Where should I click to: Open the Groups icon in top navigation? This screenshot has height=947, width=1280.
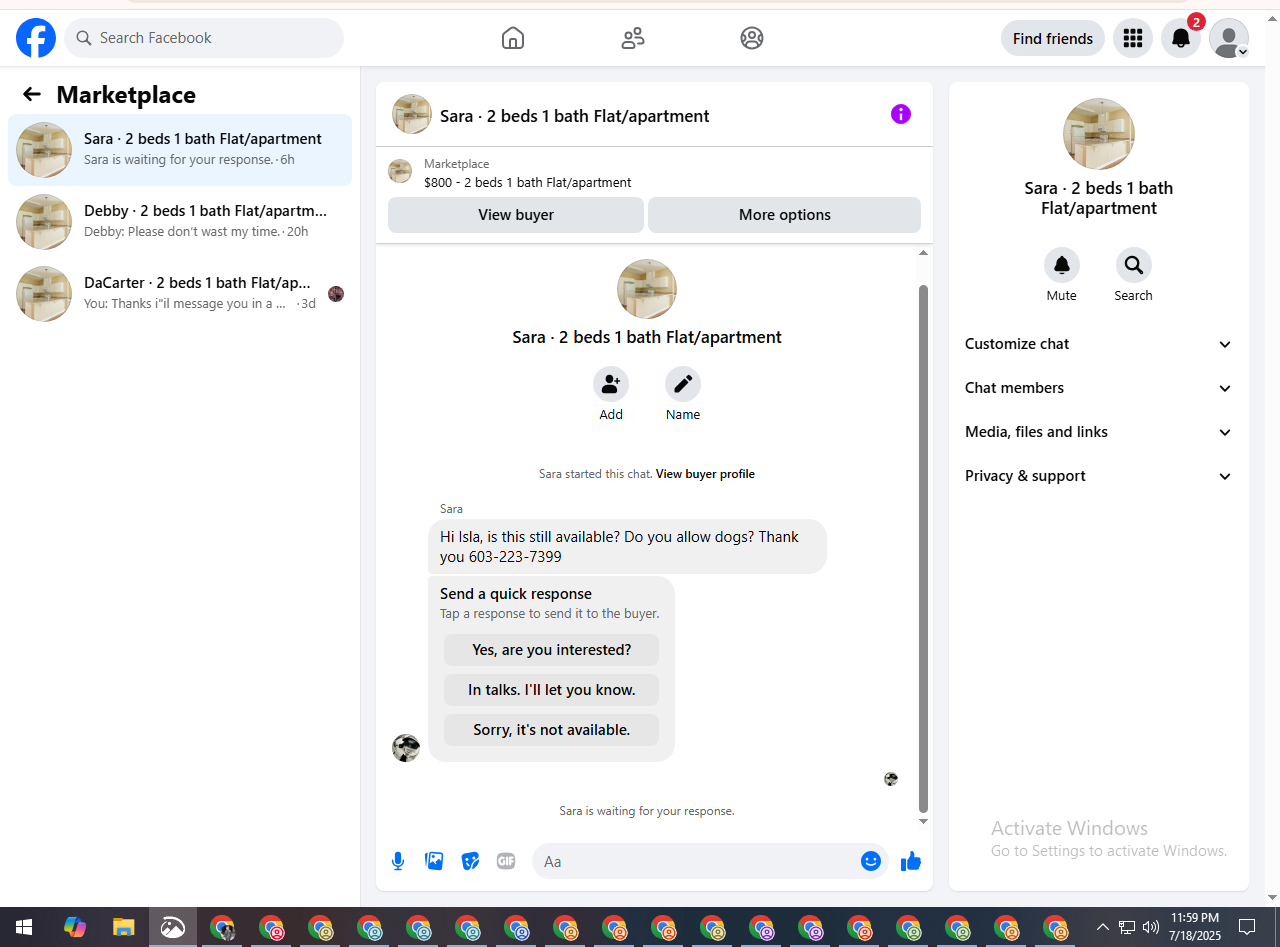point(752,38)
